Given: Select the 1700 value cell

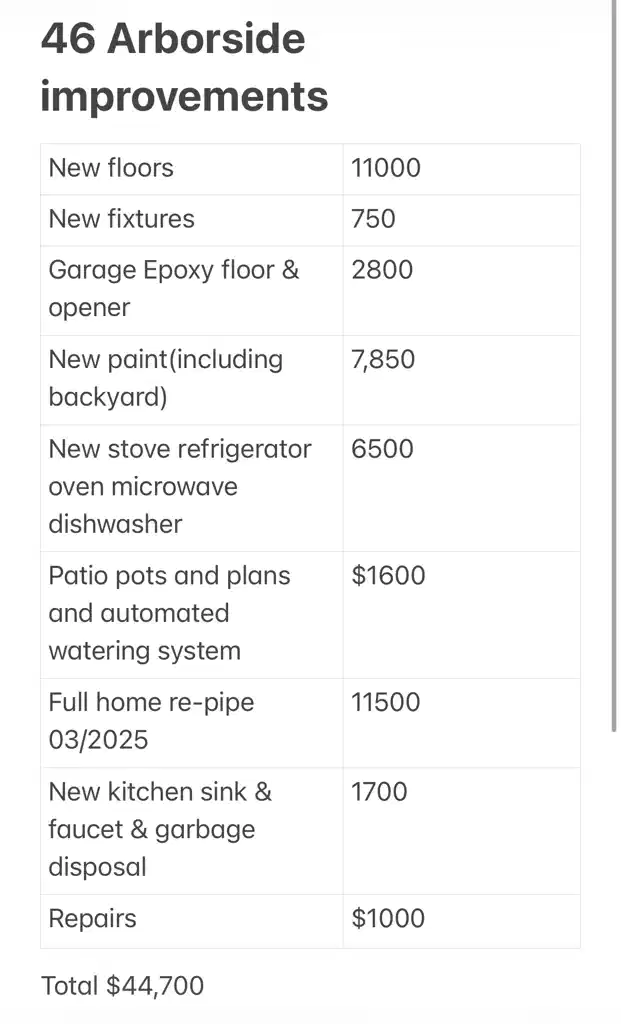Looking at the screenshot, I should click(461, 831).
